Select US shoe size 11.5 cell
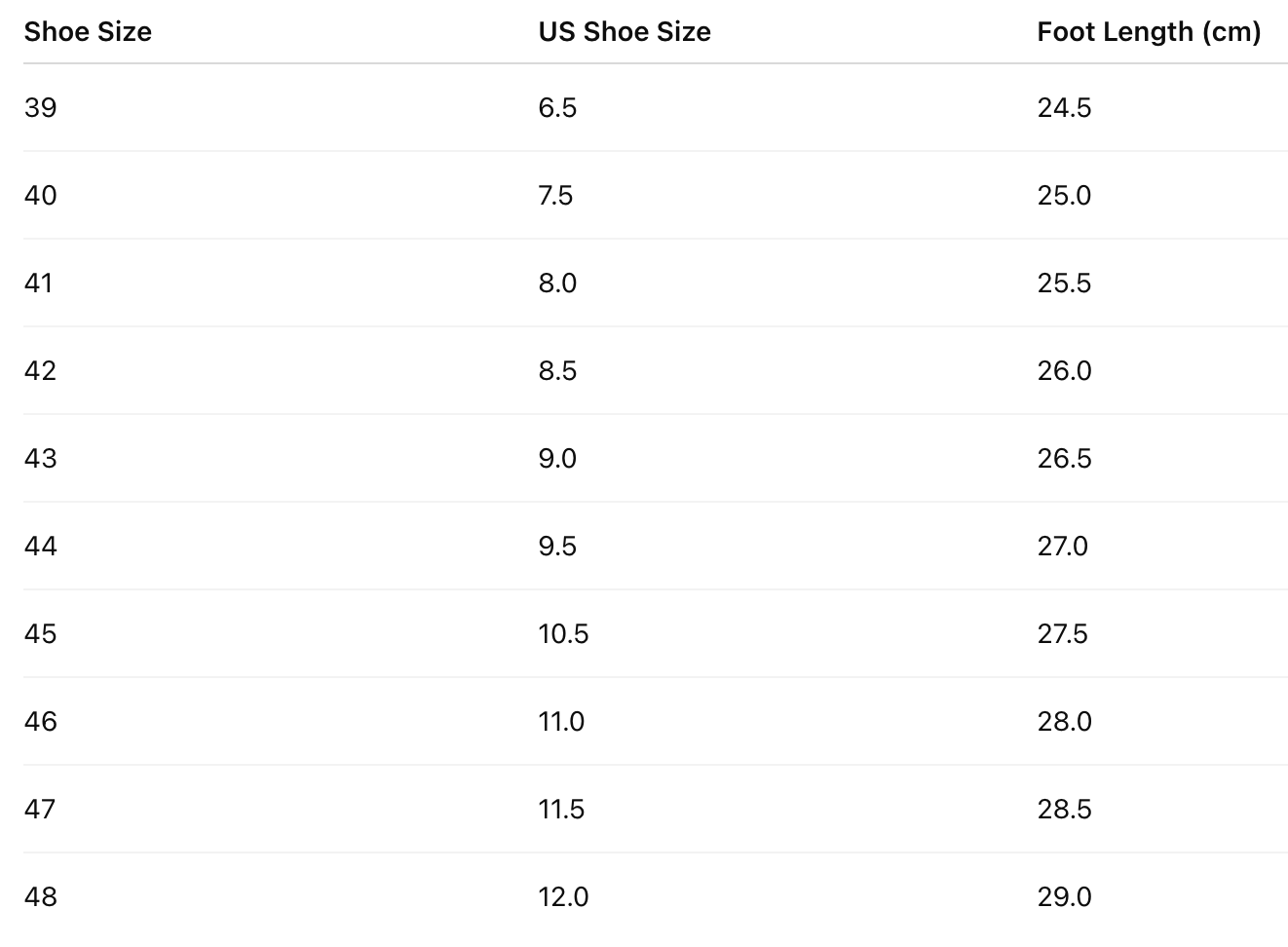This screenshot has width=1288, height=947. [561, 809]
